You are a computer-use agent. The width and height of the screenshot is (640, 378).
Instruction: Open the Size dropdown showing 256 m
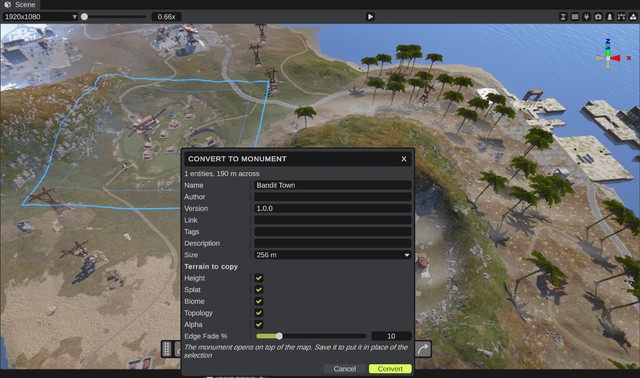[332, 255]
